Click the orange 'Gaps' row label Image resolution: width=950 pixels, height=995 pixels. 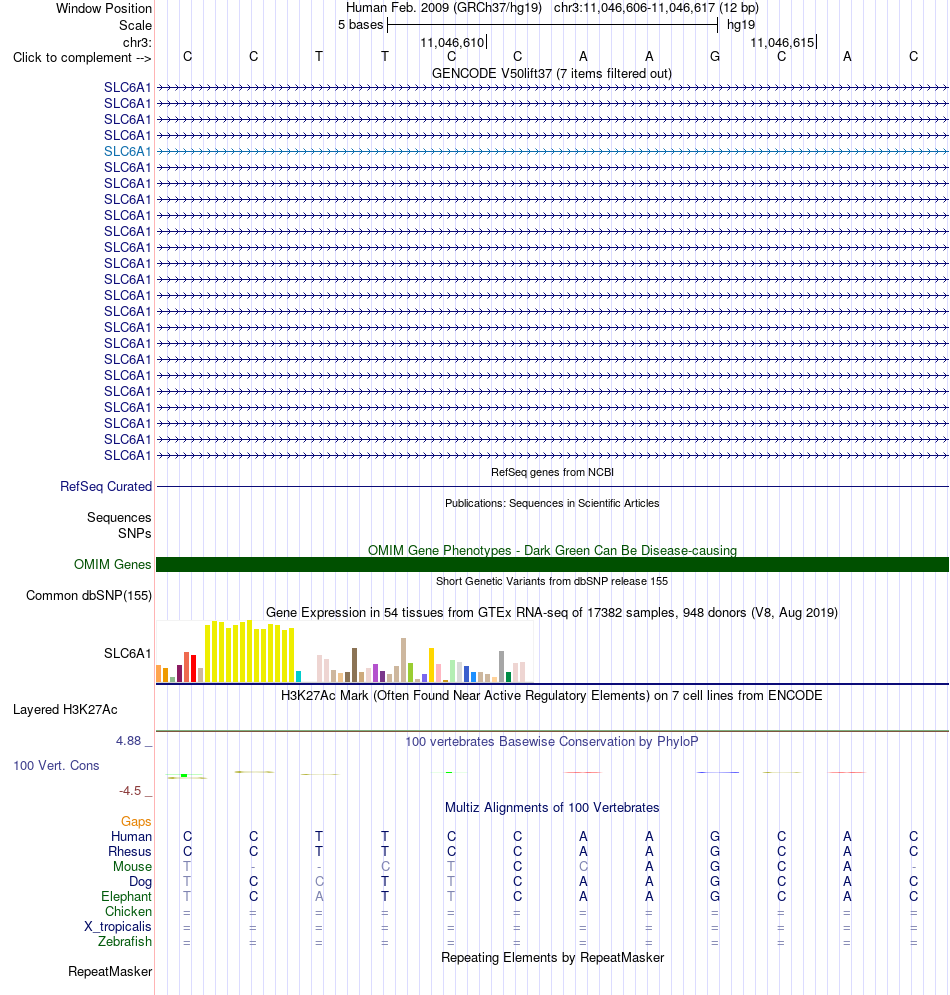pyautogui.click(x=136, y=822)
